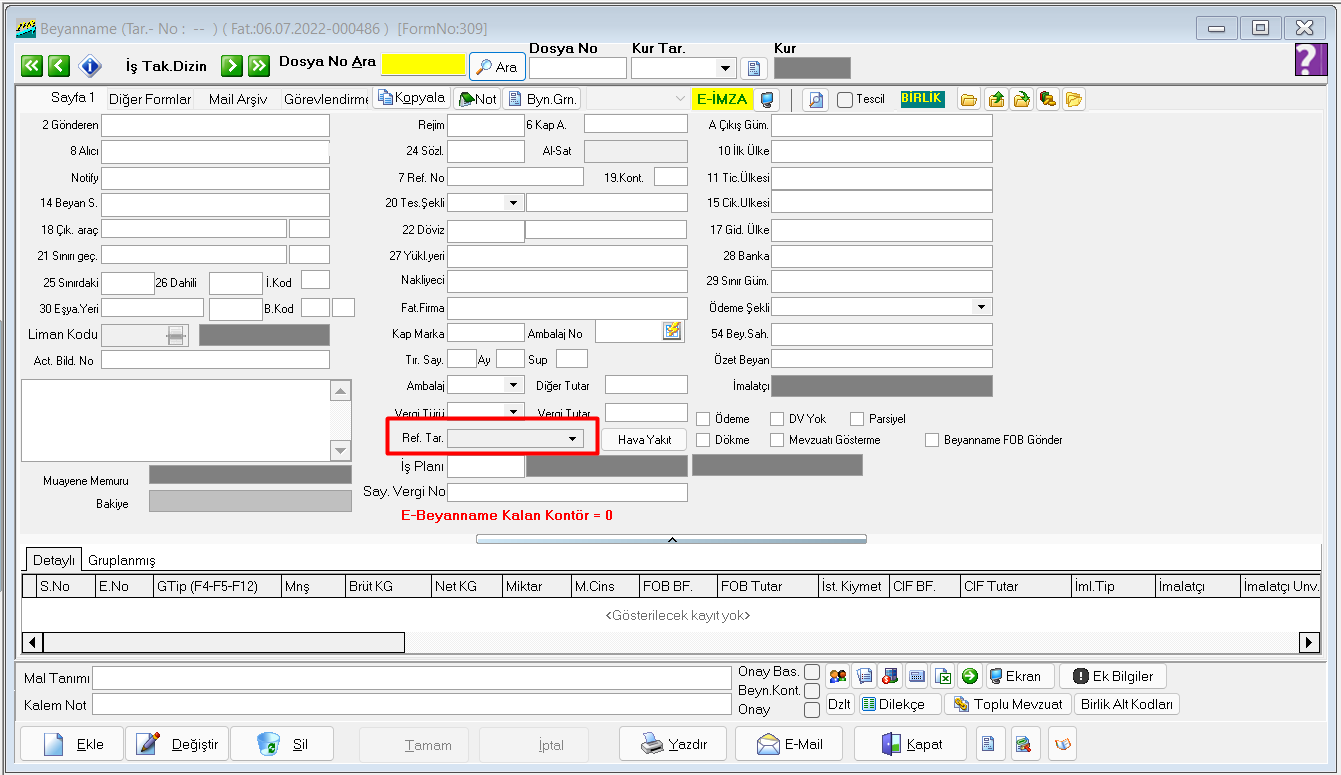The width and height of the screenshot is (1341, 775).
Task: Click the blue info icon in navigation bar
Action: pyautogui.click(x=90, y=66)
